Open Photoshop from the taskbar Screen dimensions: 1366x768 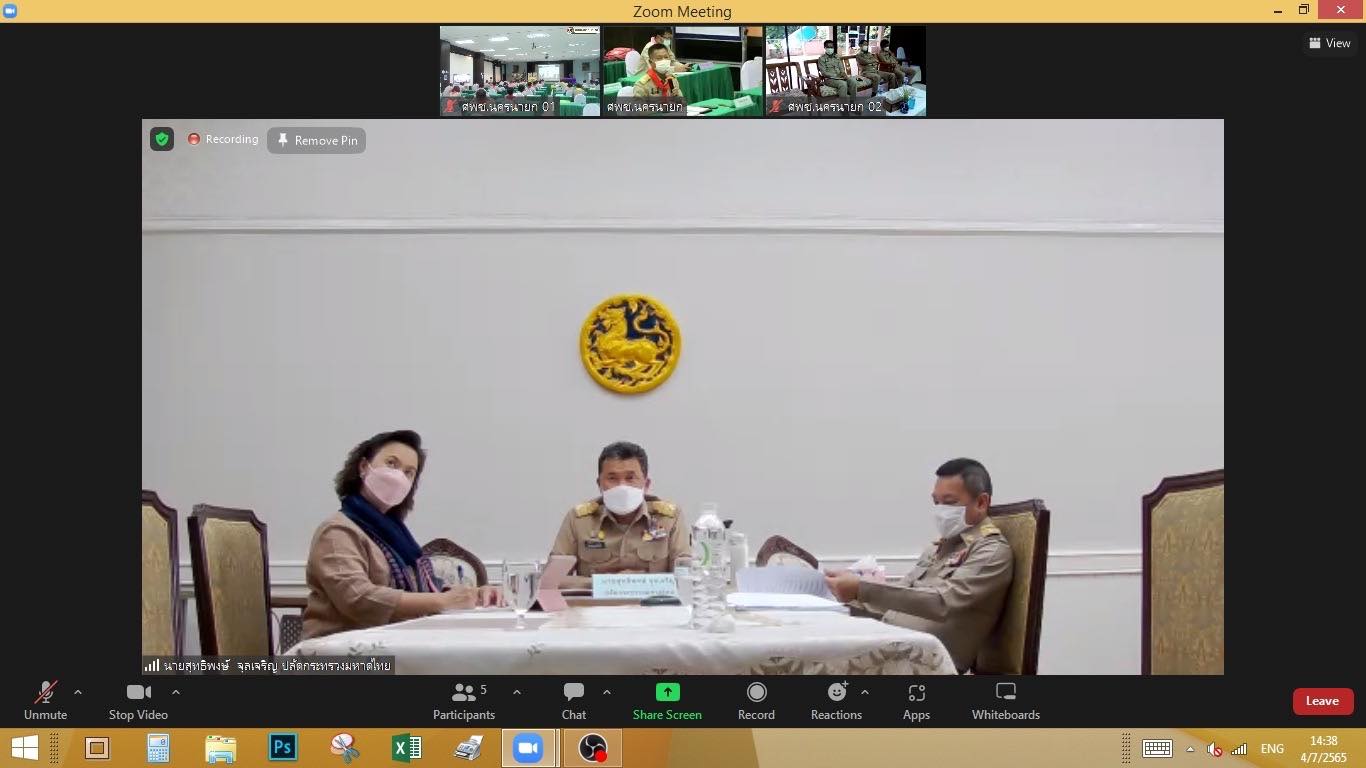coord(283,747)
